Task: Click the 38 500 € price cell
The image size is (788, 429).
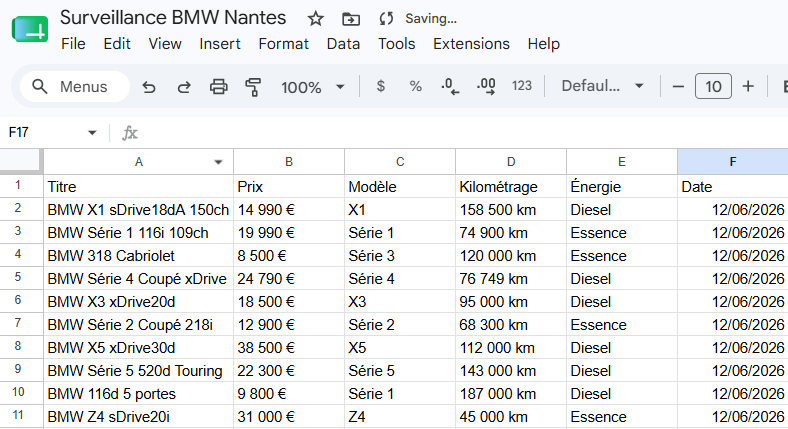Action: tap(289, 348)
